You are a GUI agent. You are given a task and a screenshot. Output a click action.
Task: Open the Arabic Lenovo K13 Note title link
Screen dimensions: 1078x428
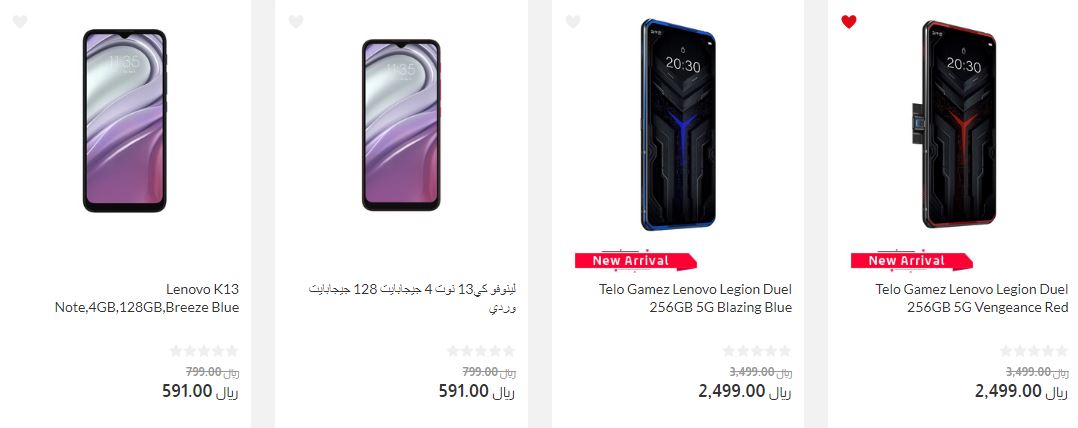click(411, 298)
